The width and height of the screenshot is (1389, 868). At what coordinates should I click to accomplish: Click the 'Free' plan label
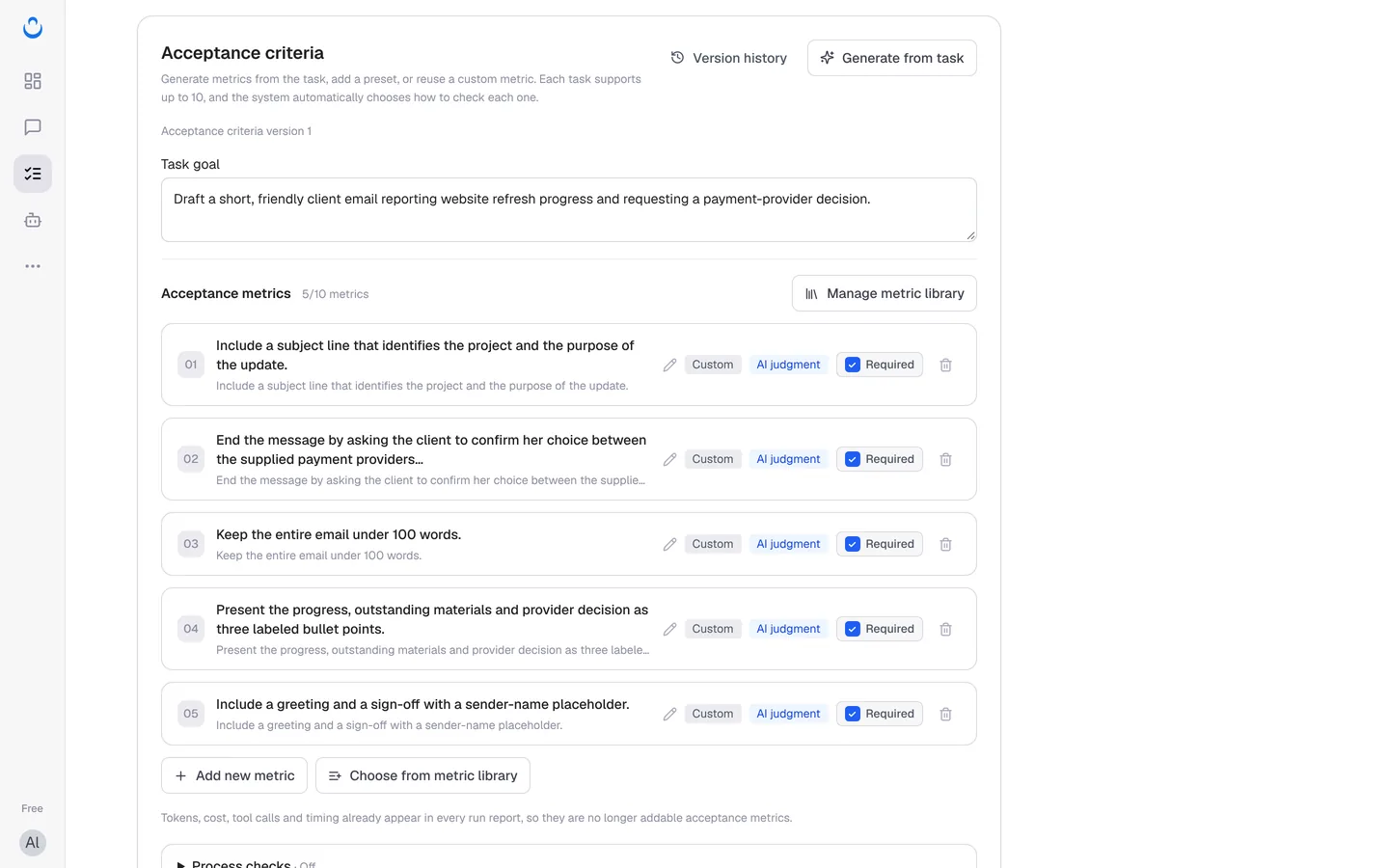point(32,808)
